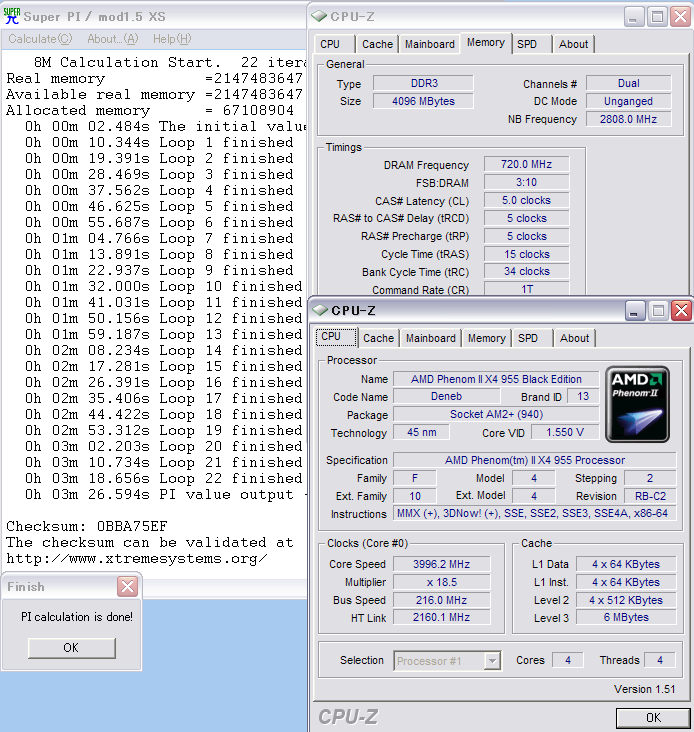Click the Super PI app icon
Image resolution: width=694 pixels, height=732 pixels.
pos(12,16)
